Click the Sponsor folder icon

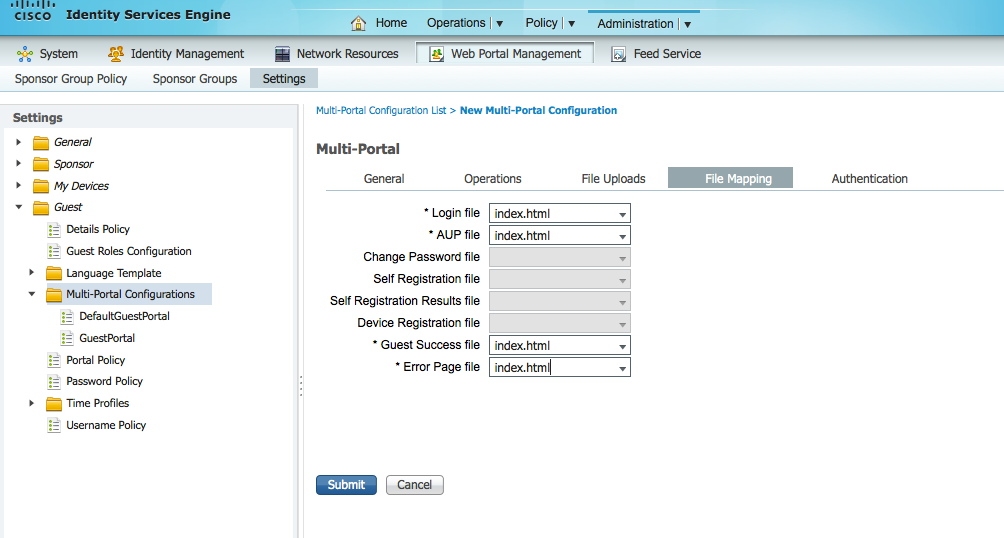point(41,164)
